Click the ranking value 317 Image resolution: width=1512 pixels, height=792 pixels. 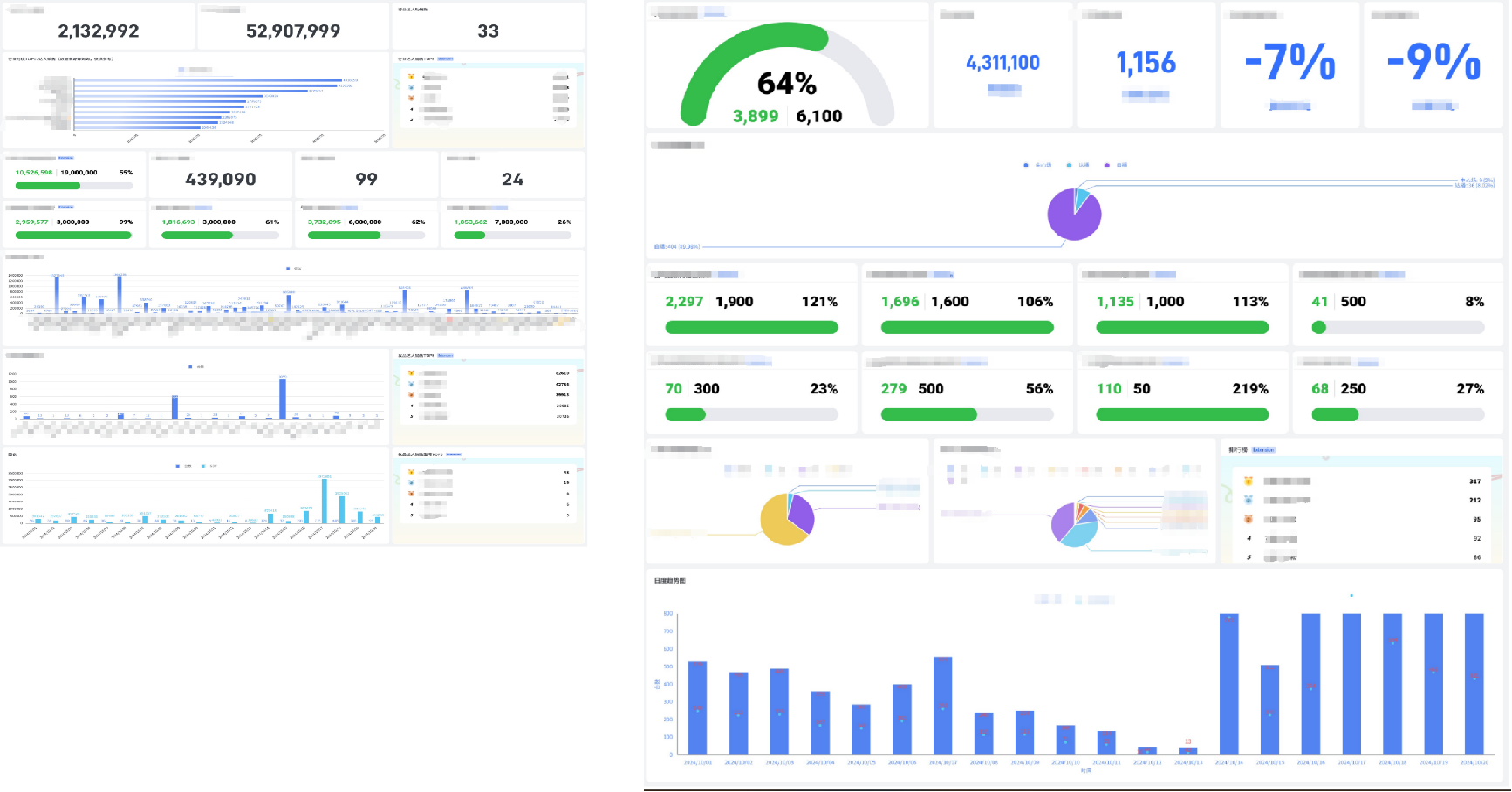(x=1474, y=481)
